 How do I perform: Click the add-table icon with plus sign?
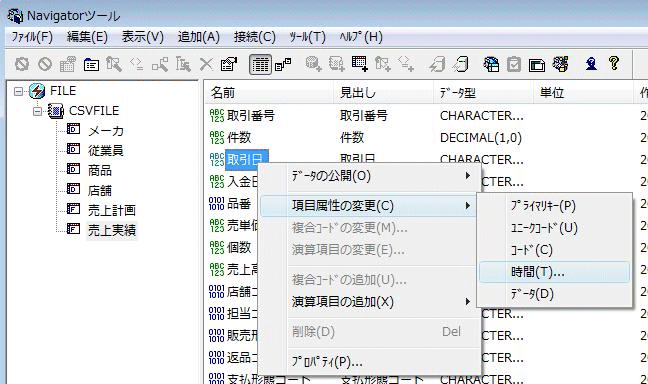click(360, 64)
